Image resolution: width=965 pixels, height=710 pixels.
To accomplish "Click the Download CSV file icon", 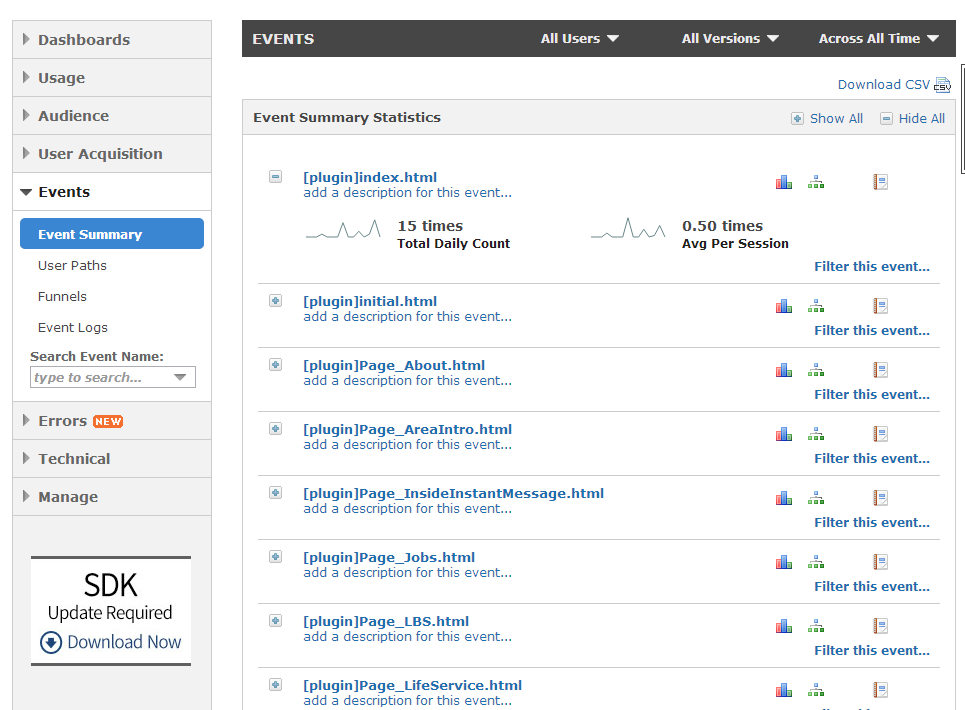I will [x=942, y=85].
